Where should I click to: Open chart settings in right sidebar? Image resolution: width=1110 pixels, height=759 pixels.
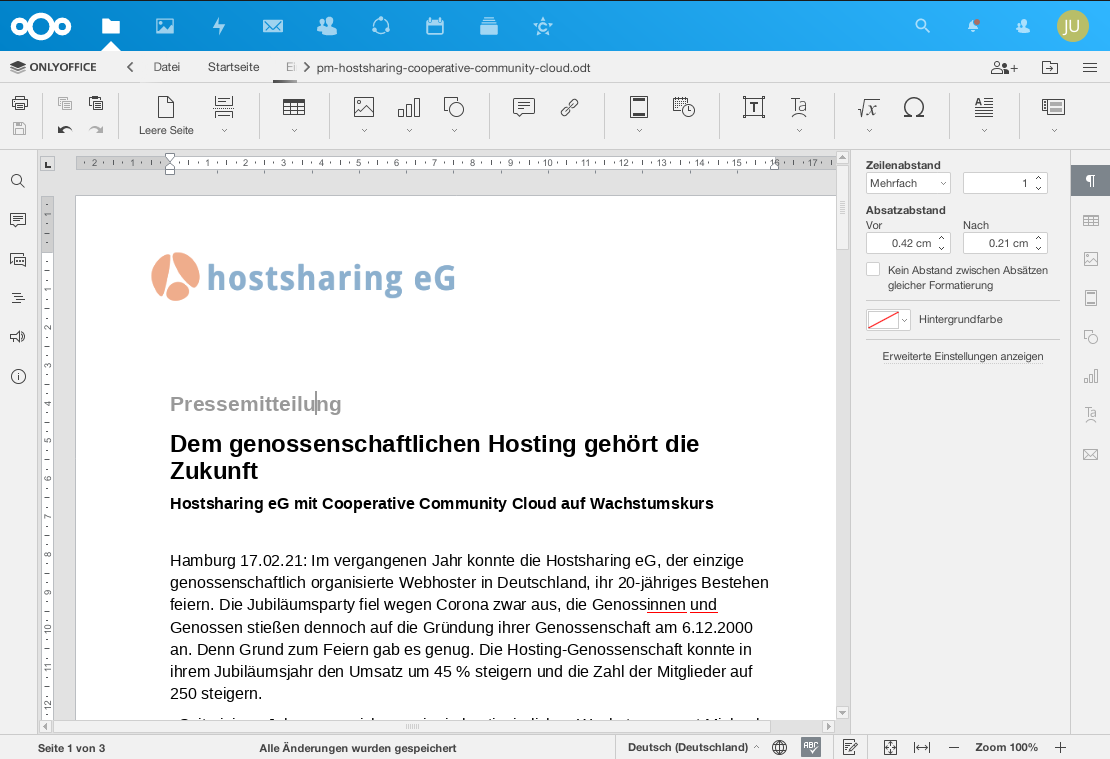click(x=1091, y=376)
